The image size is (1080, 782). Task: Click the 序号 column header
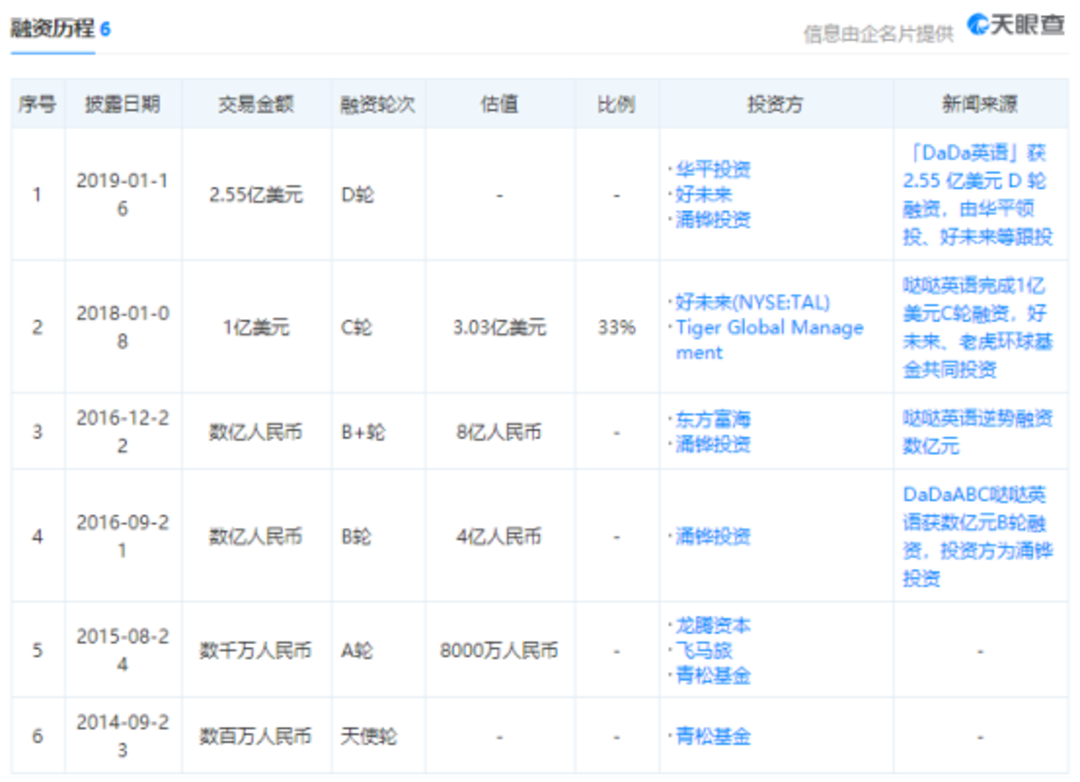point(37,104)
